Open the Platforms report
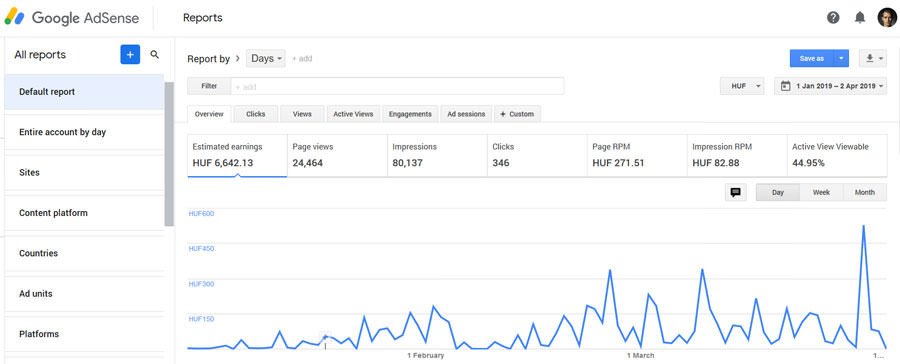This screenshot has width=900, height=364. coord(84,334)
